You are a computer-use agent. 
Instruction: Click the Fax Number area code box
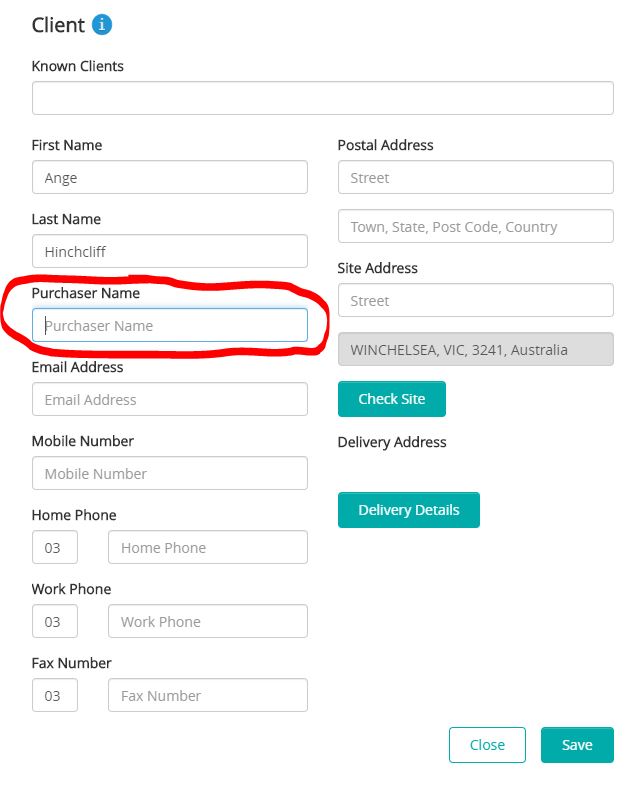54,696
